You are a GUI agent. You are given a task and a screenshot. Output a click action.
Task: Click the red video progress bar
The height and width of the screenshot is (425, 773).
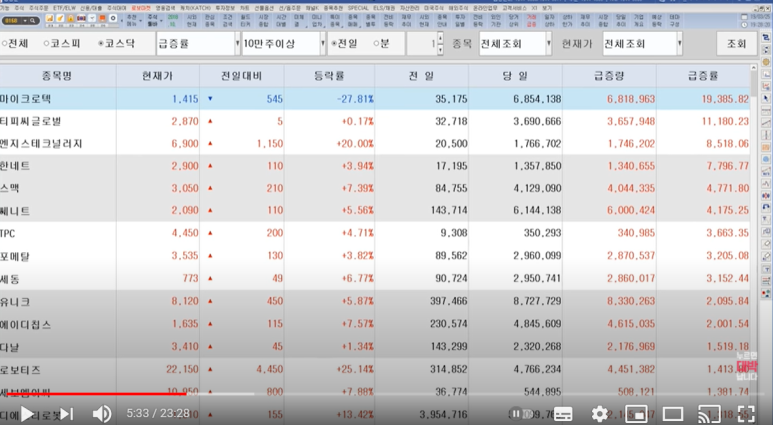[96, 394]
